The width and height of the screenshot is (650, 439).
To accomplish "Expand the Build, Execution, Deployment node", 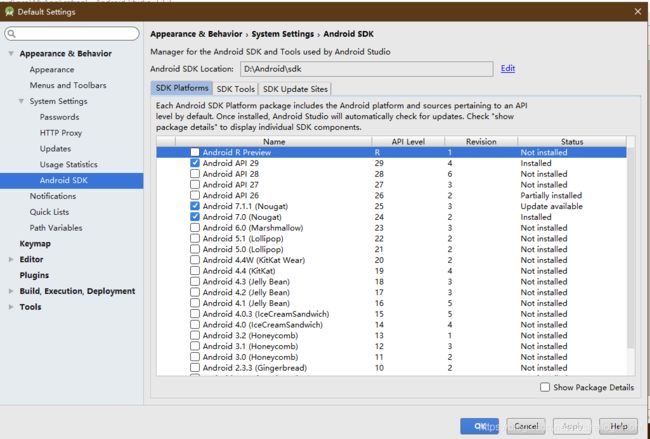I will pyautogui.click(x=11, y=291).
